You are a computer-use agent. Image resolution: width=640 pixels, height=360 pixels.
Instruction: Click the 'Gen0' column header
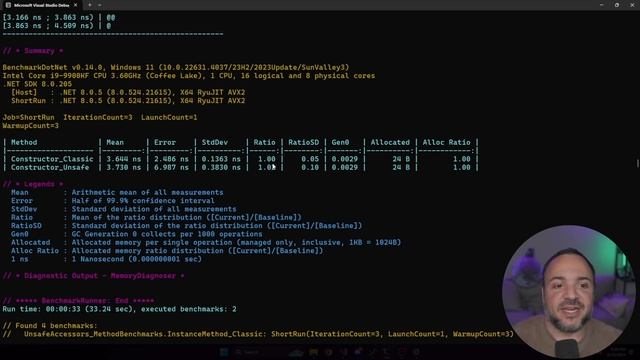tap(340, 142)
